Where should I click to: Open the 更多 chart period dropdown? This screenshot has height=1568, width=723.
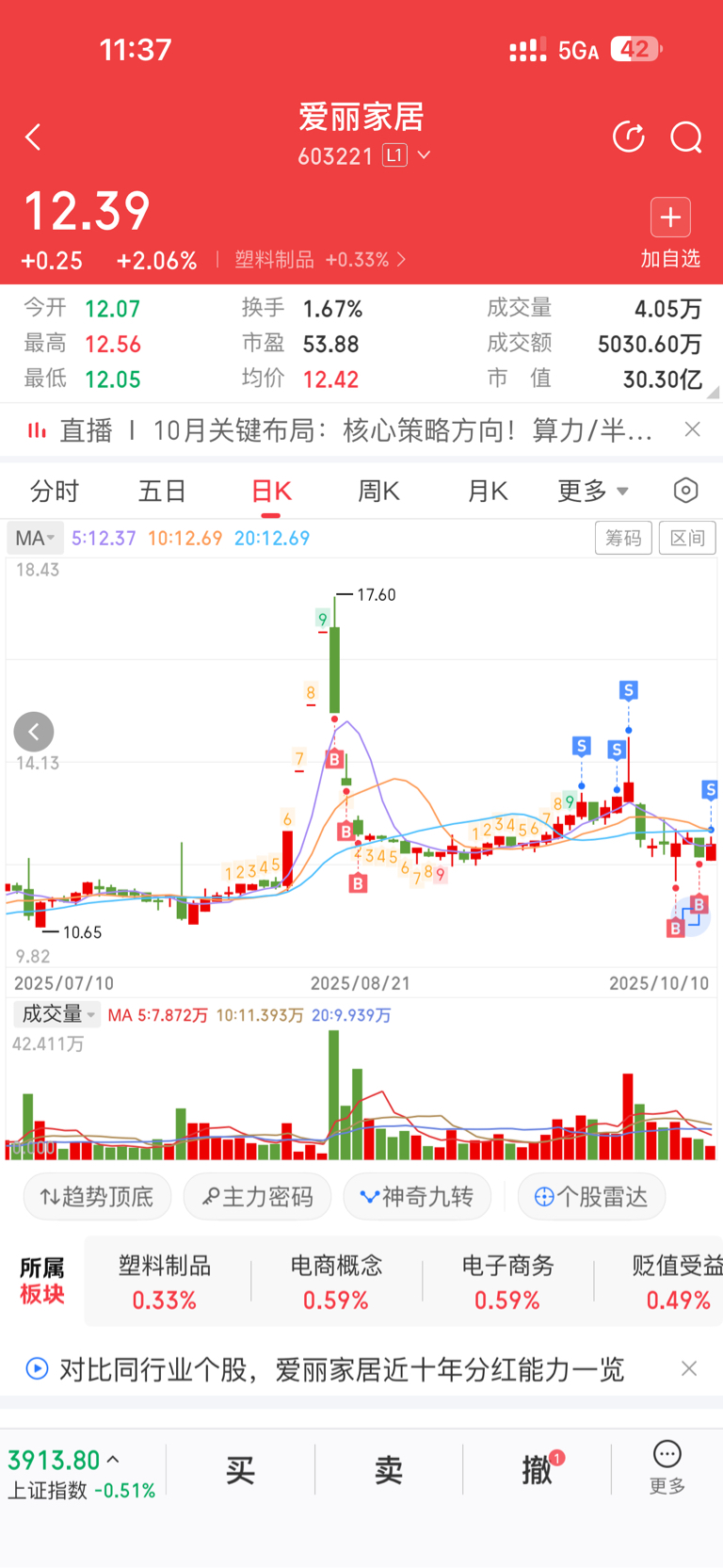(593, 491)
